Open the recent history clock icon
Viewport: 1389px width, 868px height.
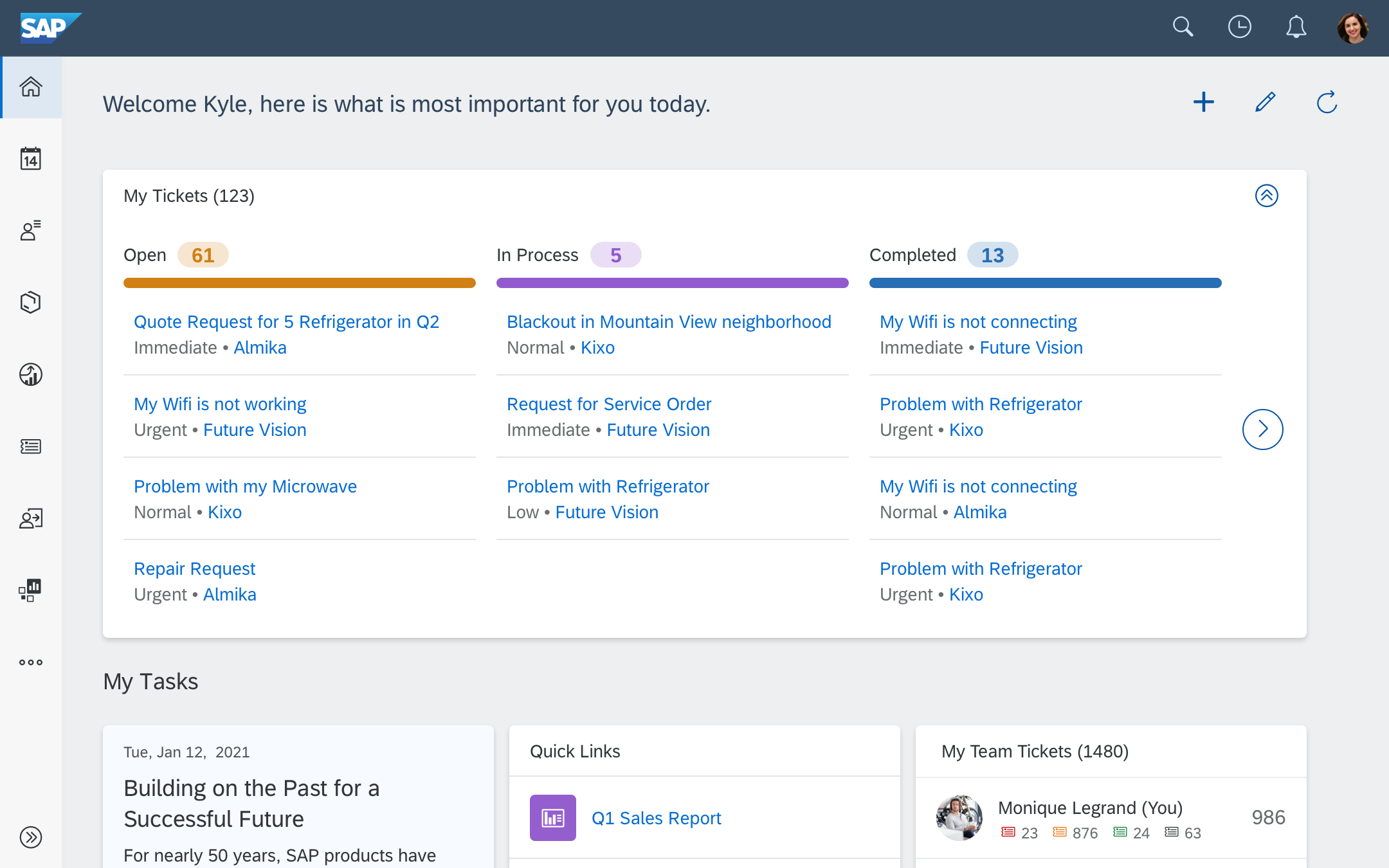point(1239,27)
